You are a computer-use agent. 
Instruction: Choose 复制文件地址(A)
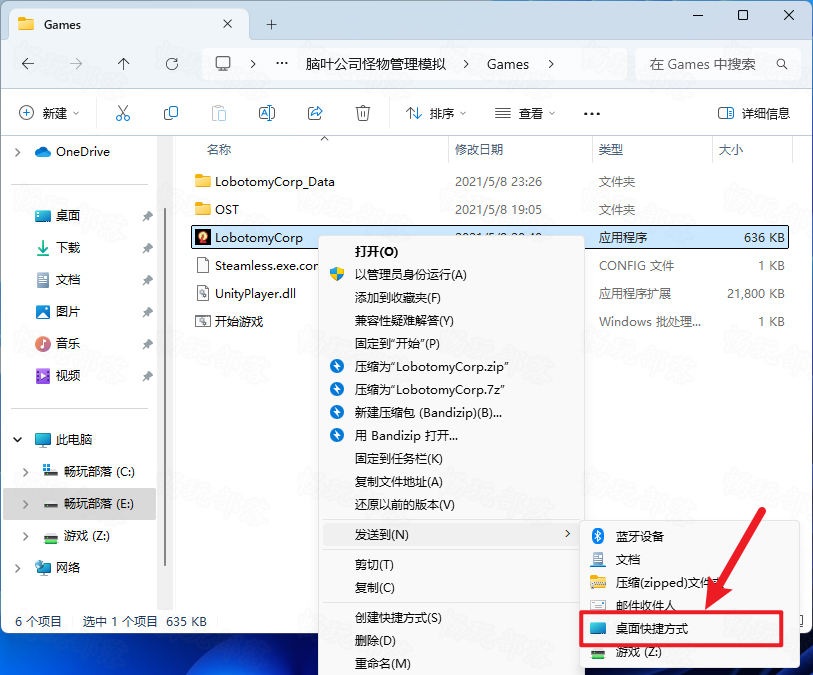coord(451,482)
